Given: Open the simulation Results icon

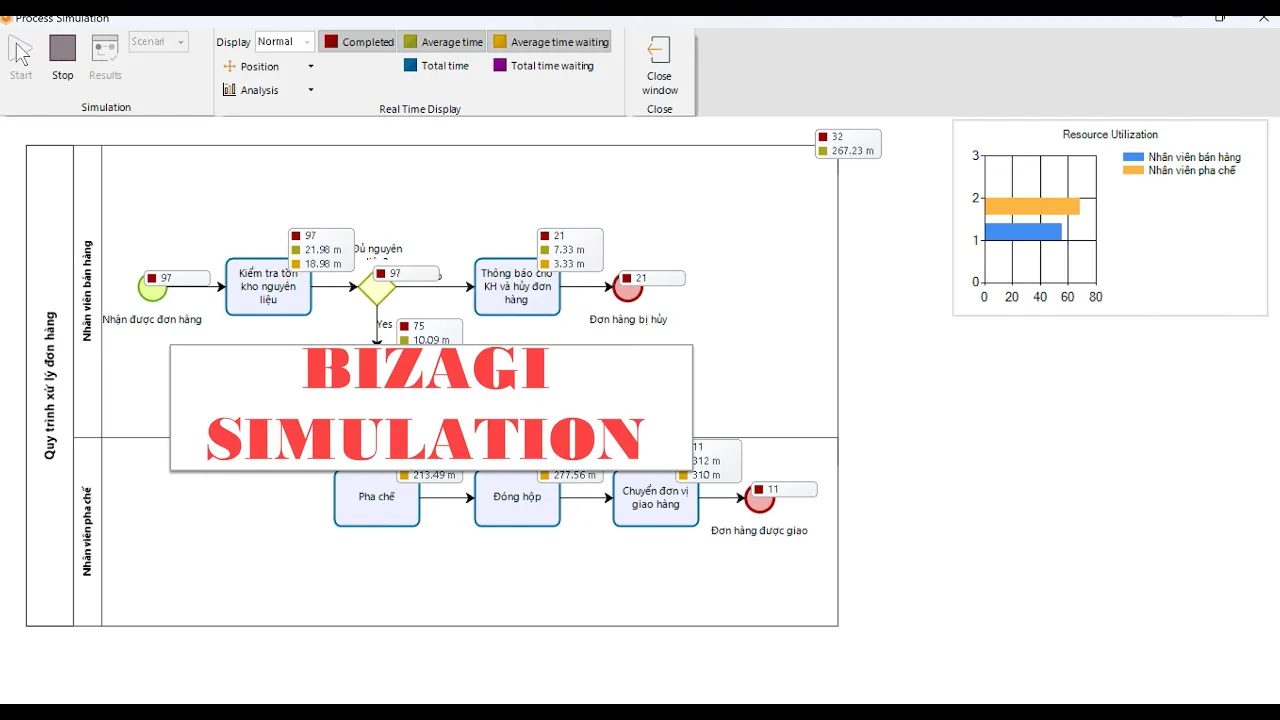Looking at the screenshot, I should pyautogui.click(x=105, y=49).
